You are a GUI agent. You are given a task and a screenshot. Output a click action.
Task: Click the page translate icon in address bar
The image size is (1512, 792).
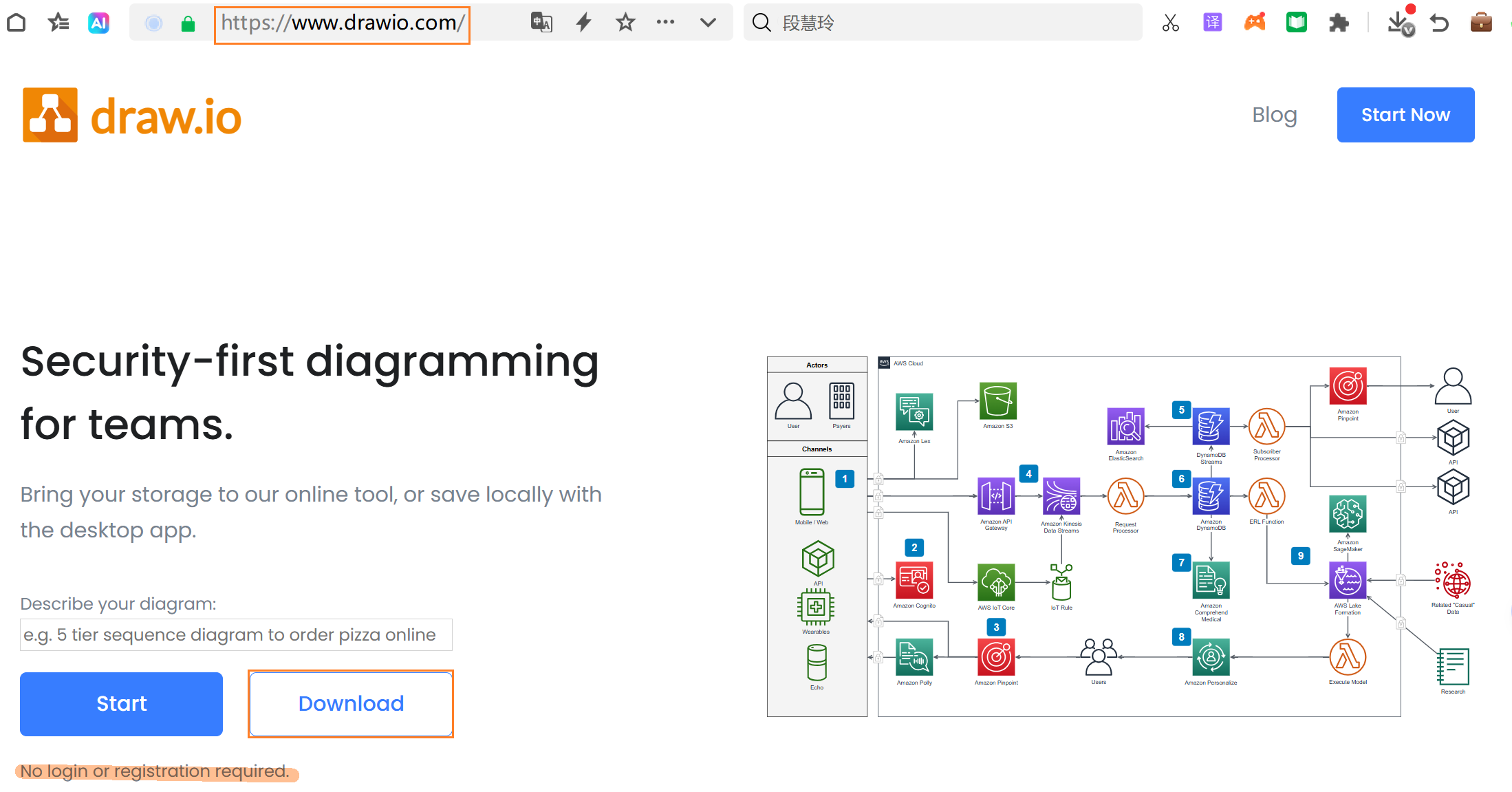[x=541, y=23]
